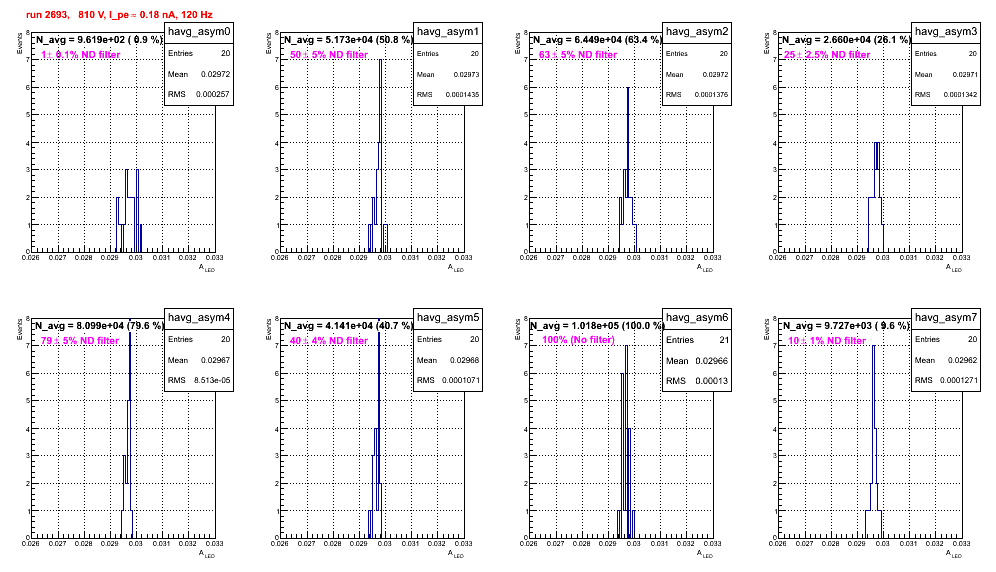Click the RMS 0.0001271 value in havg_asym7
This screenshot has height=572, width=996.
click(959, 380)
